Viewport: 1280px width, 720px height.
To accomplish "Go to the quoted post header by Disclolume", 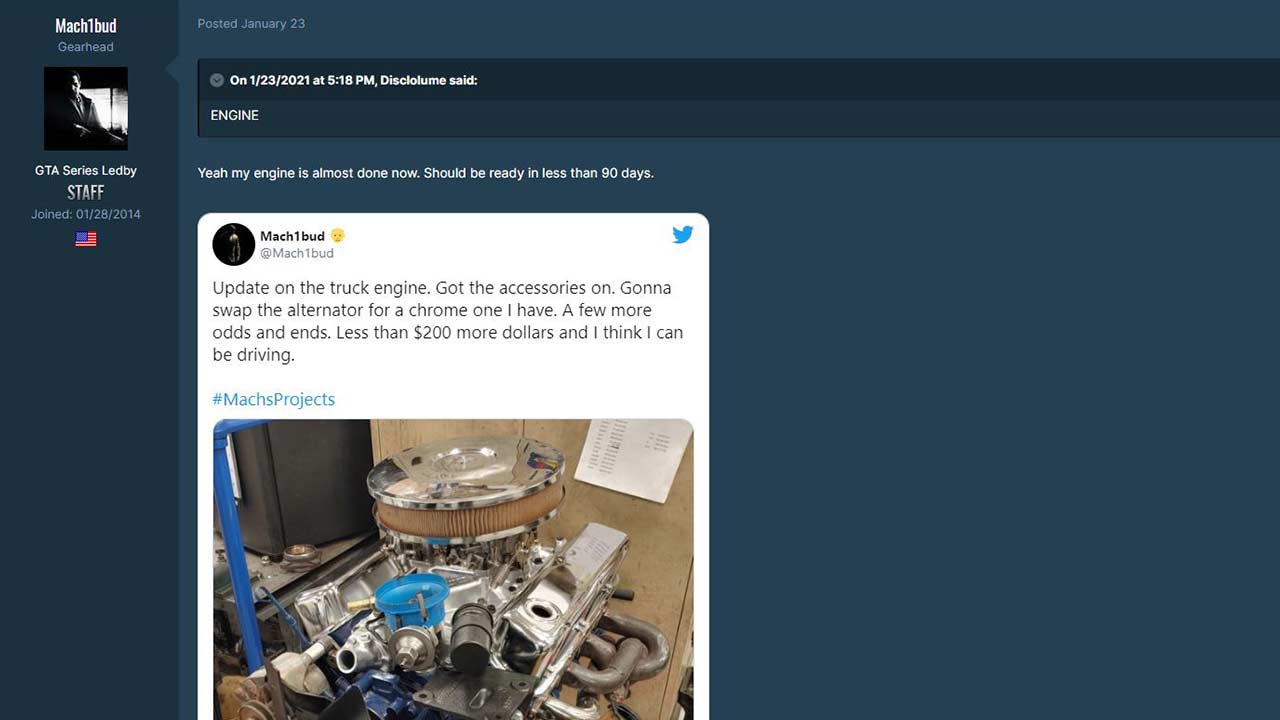I will tap(353, 80).
